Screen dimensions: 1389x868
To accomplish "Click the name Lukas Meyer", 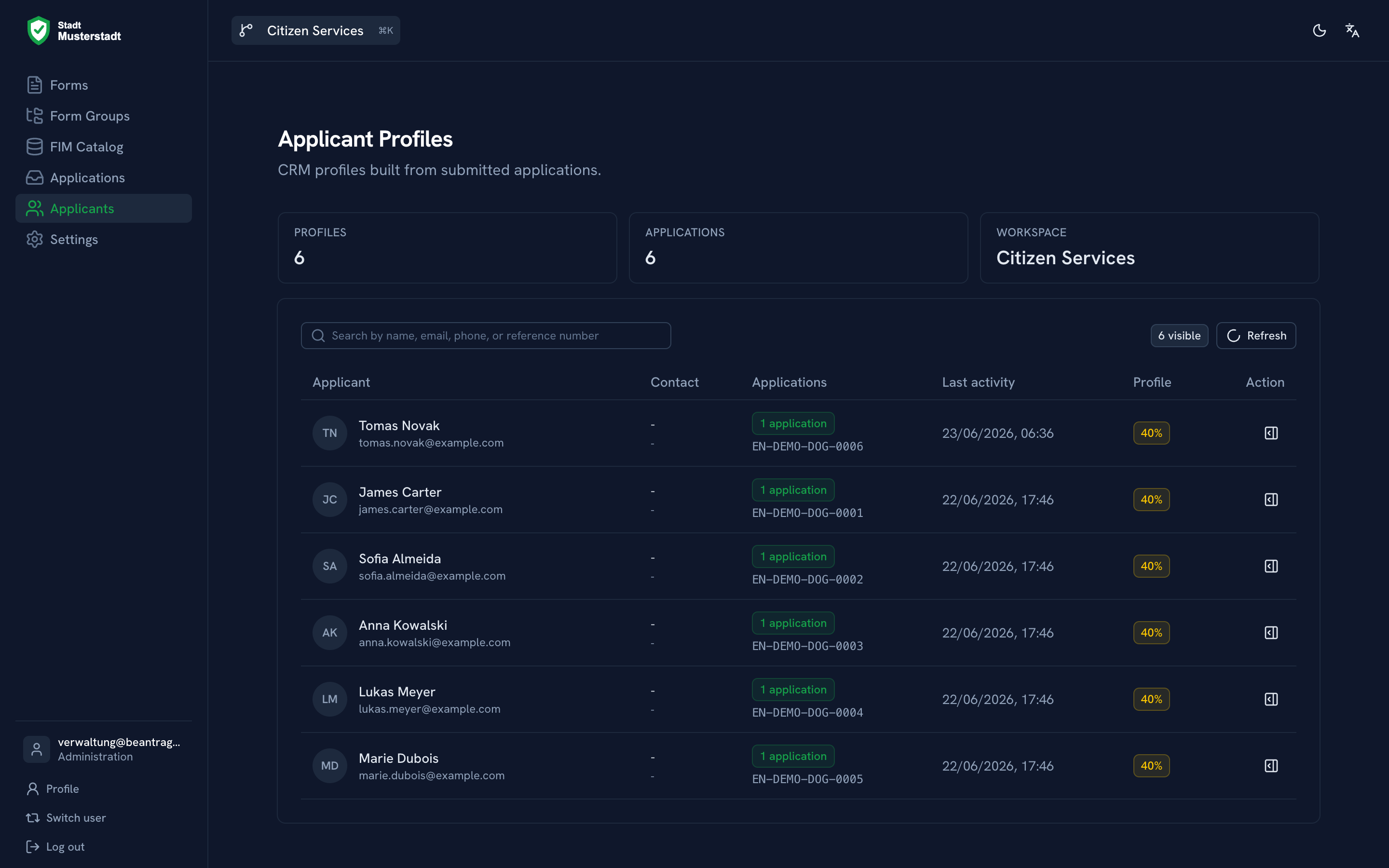I will pos(396,692).
